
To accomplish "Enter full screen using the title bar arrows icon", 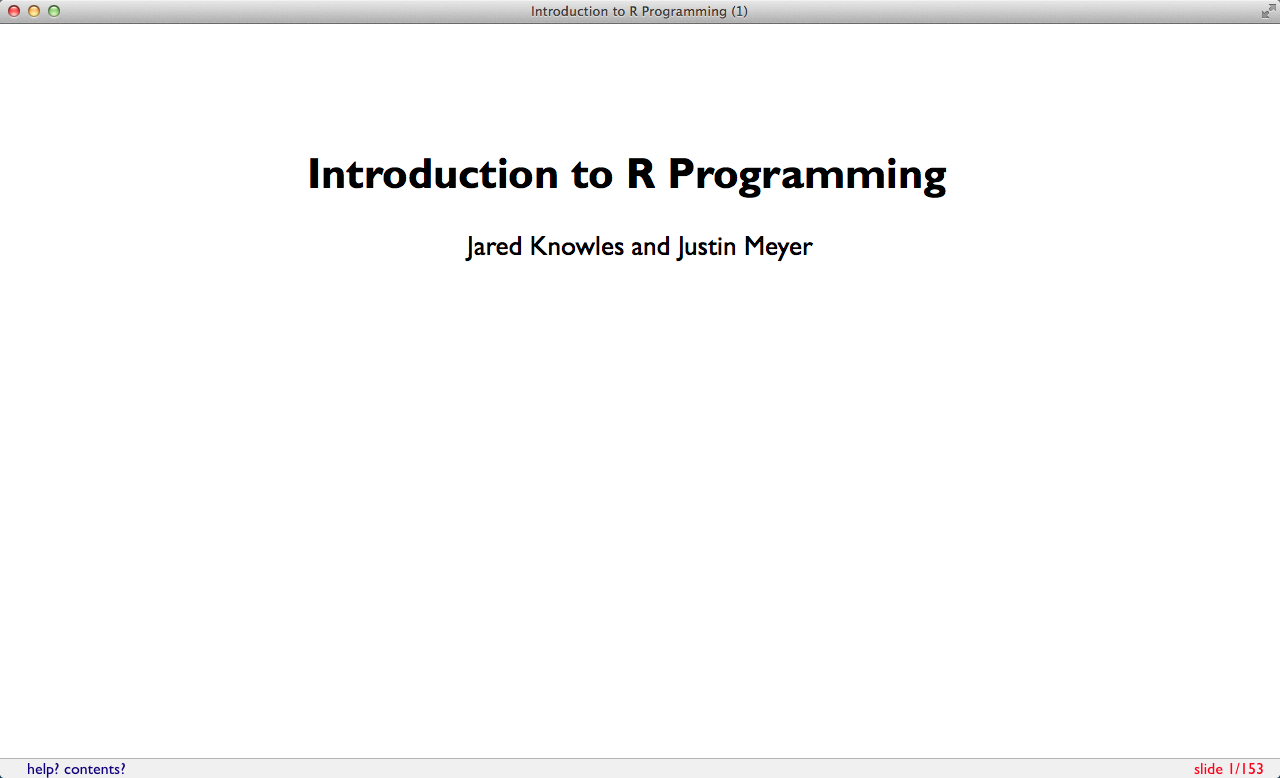I will [x=1268, y=11].
